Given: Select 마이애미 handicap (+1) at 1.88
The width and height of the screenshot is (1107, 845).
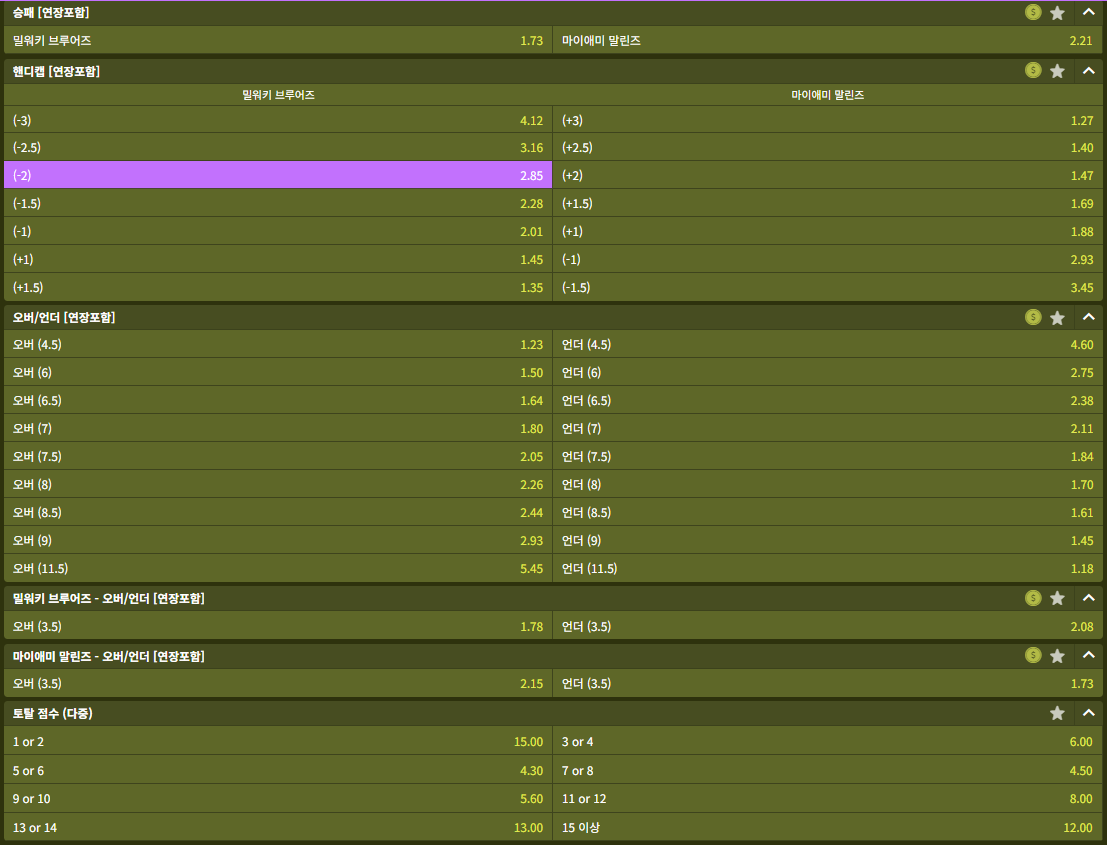Looking at the screenshot, I should tap(827, 232).
